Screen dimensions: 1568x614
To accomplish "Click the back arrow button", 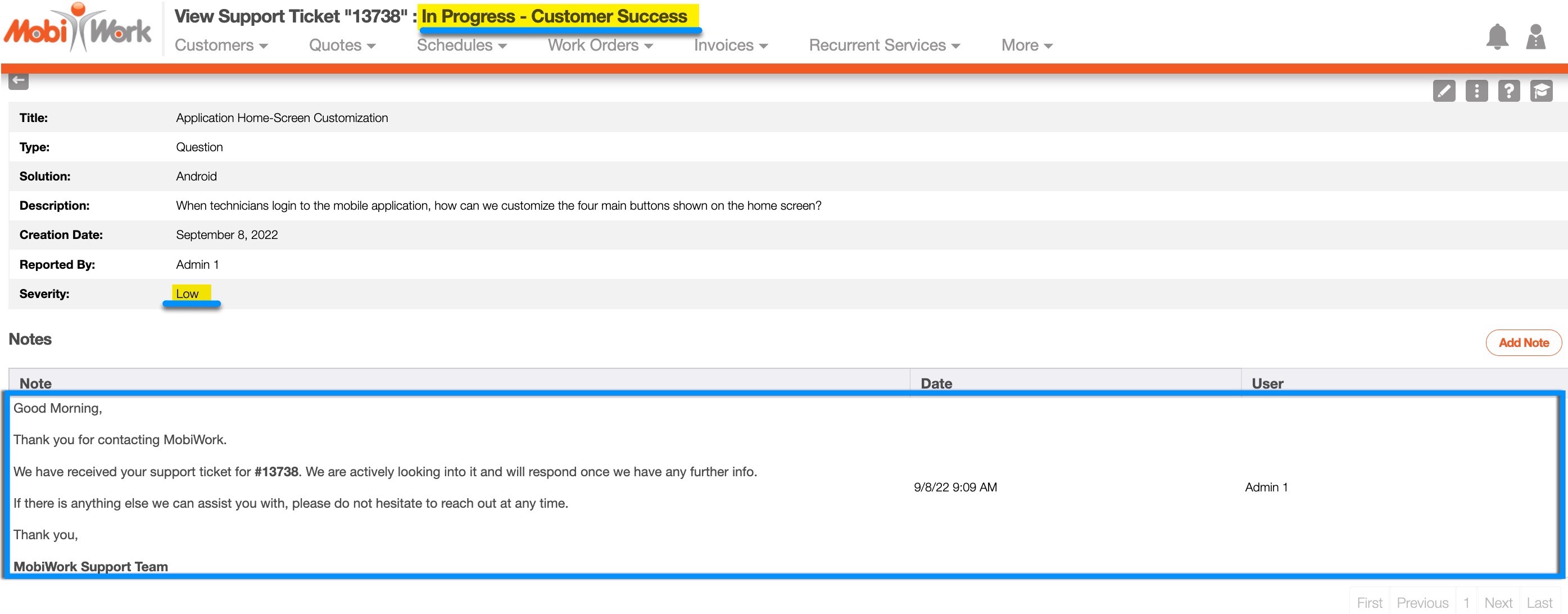I will click(18, 80).
